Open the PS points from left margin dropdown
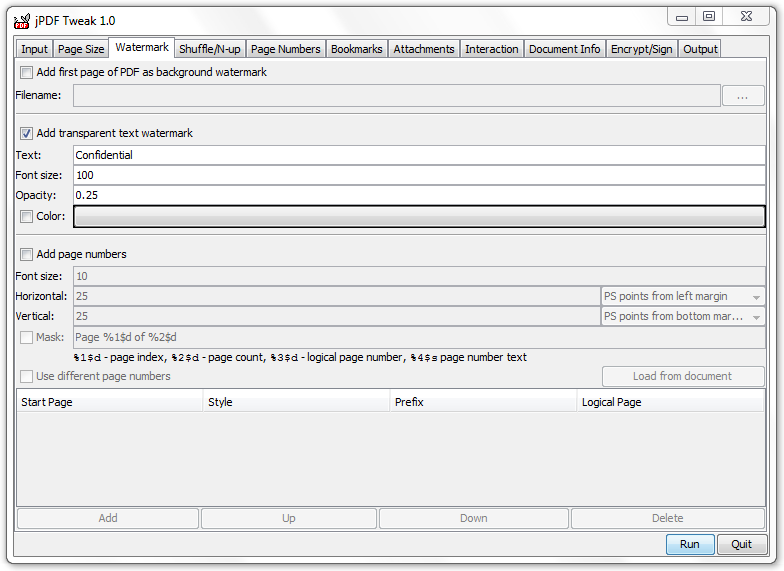This screenshot has height=571, width=784. point(683,296)
